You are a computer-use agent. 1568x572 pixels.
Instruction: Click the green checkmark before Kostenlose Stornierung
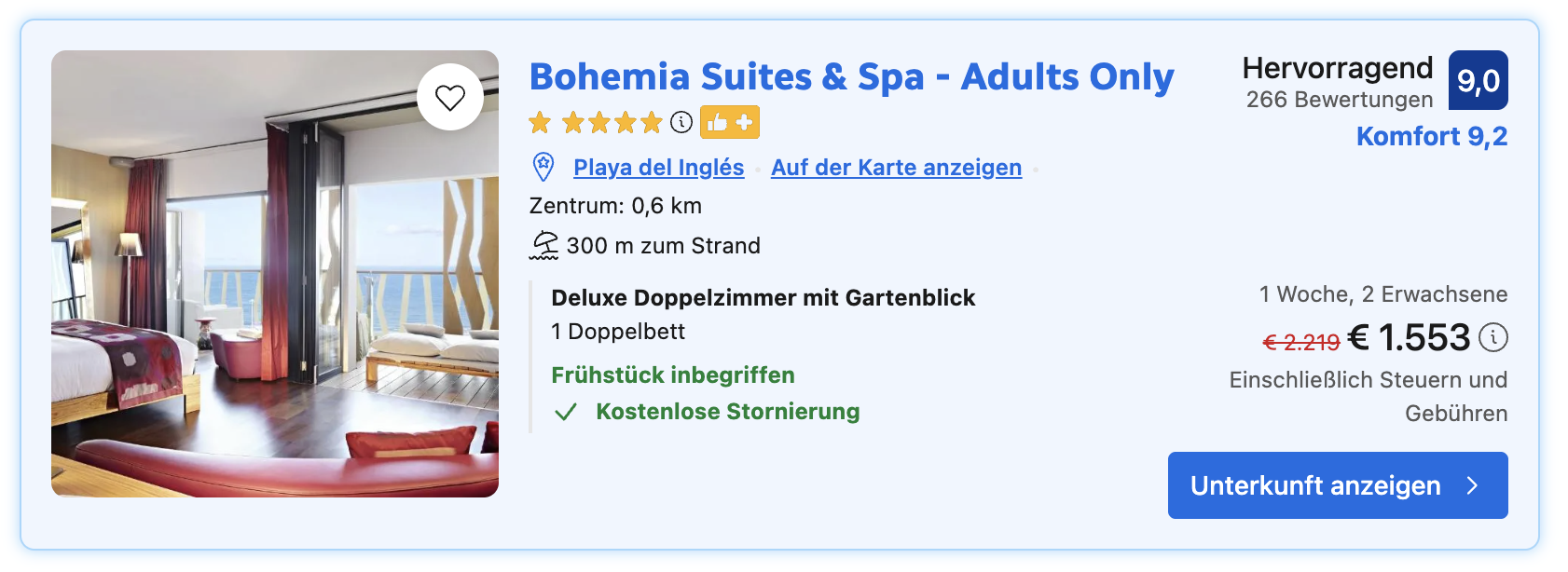click(566, 412)
